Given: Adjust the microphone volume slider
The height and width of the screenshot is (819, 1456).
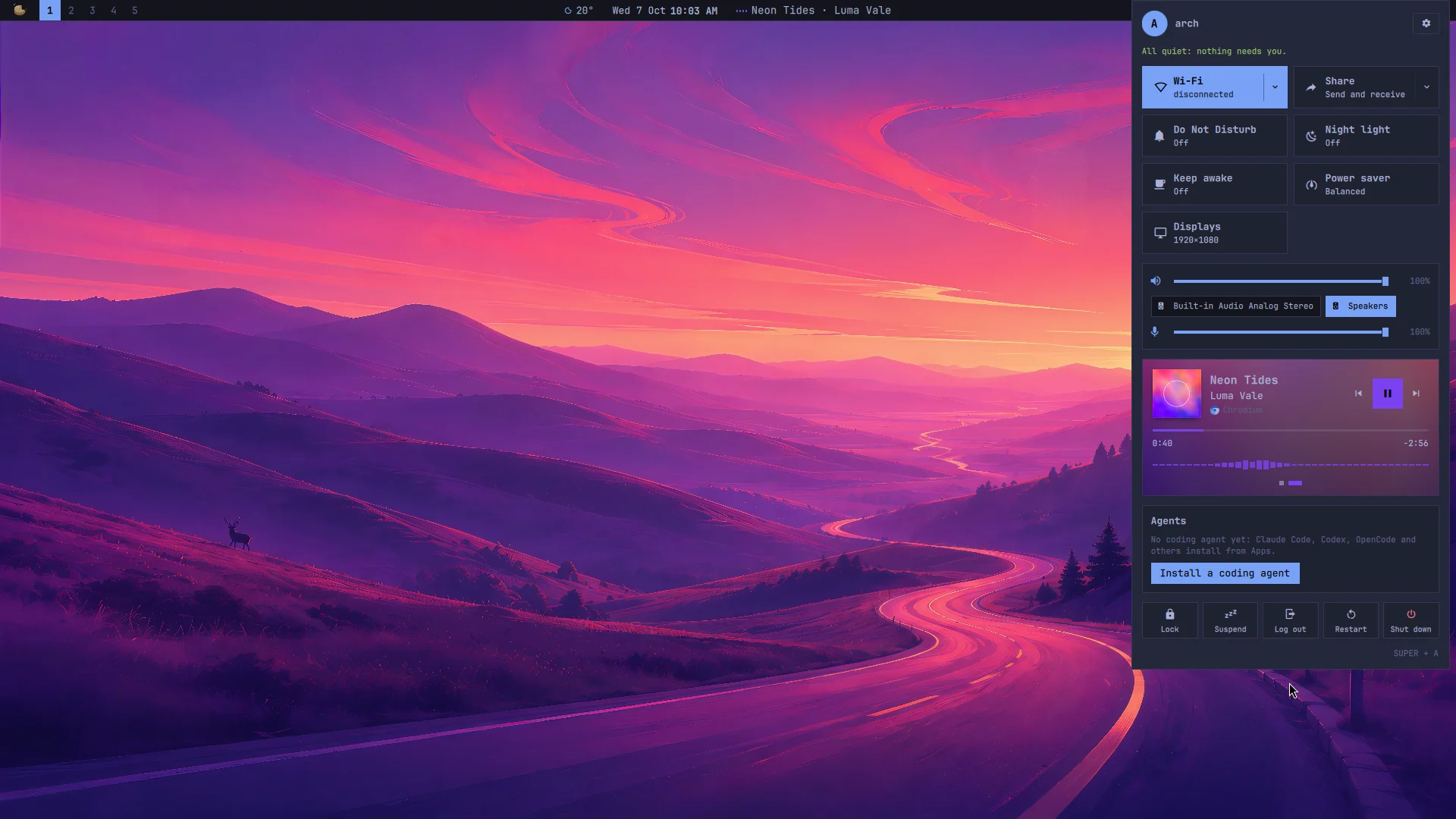Looking at the screenshot, I should click(x=1281, y=332).
